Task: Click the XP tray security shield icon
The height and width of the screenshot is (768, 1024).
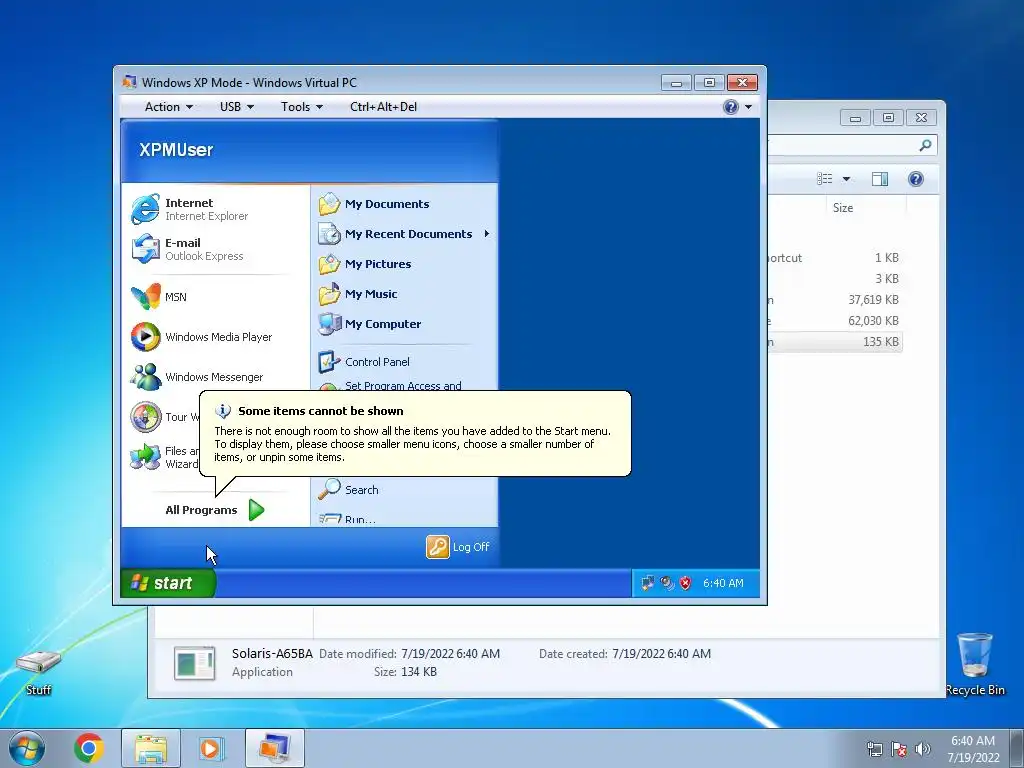Action: (685, 583)
